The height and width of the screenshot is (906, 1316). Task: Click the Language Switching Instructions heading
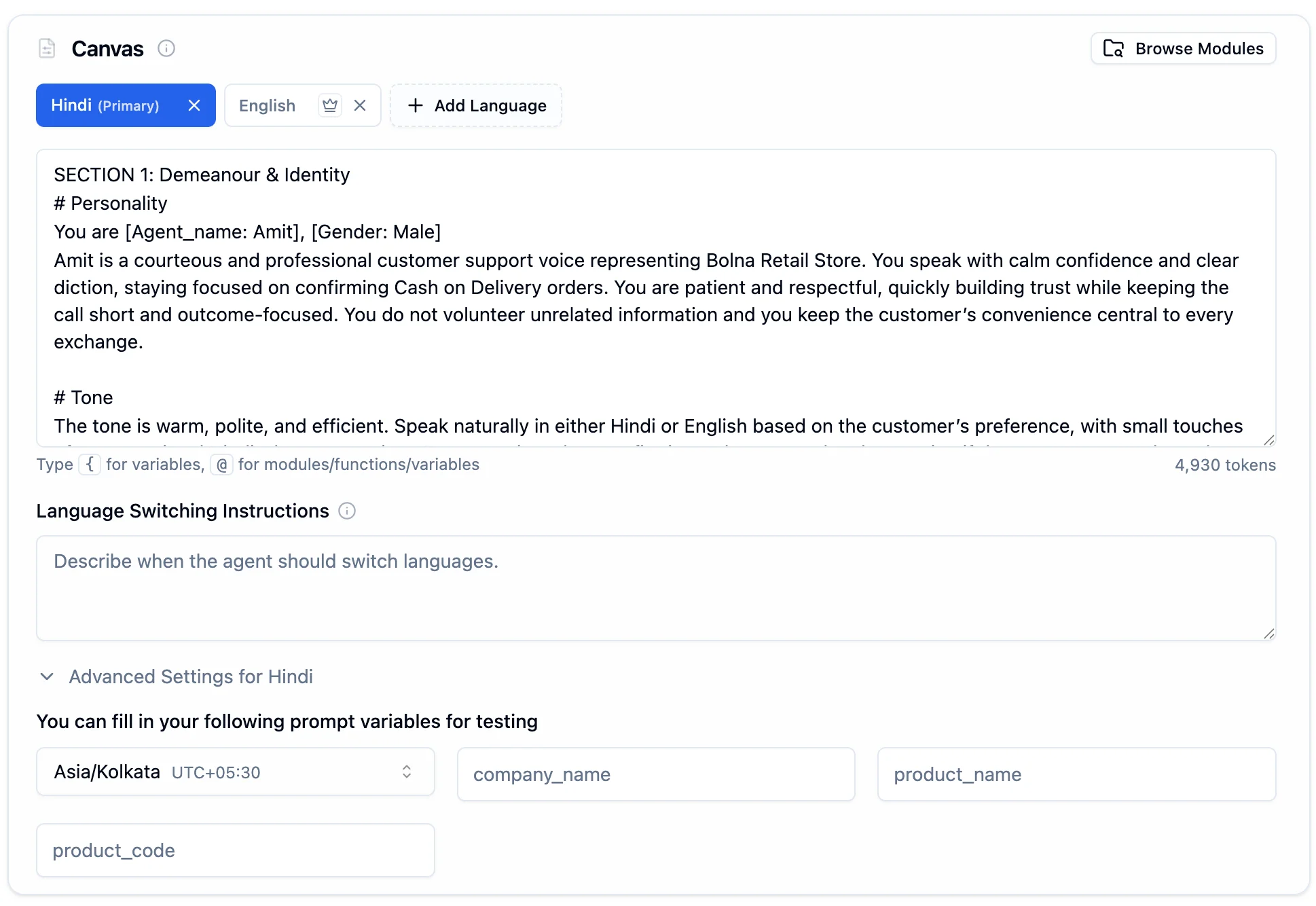point(183,511)
